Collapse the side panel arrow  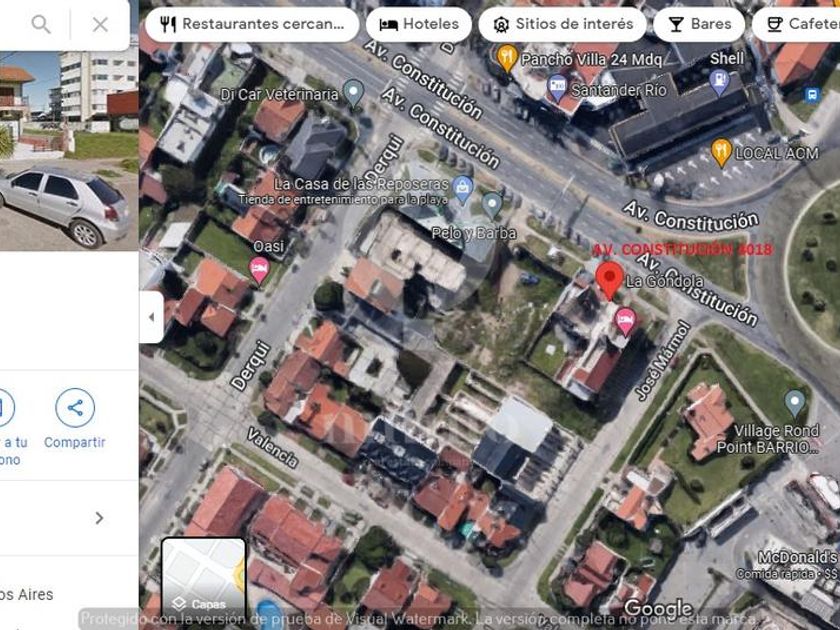[152, 317]
